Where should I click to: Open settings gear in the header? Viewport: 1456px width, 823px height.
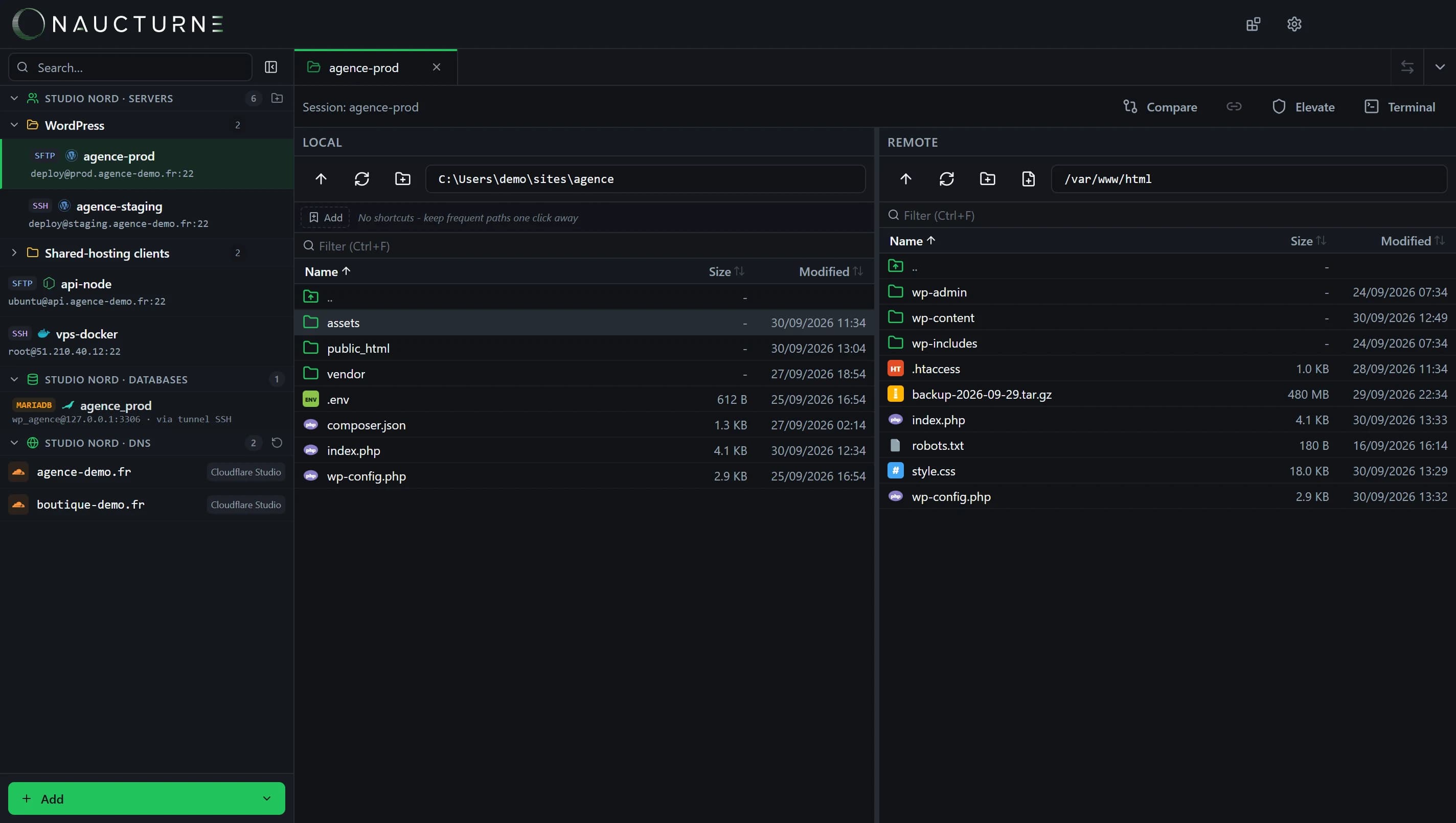pos(1294,25)
